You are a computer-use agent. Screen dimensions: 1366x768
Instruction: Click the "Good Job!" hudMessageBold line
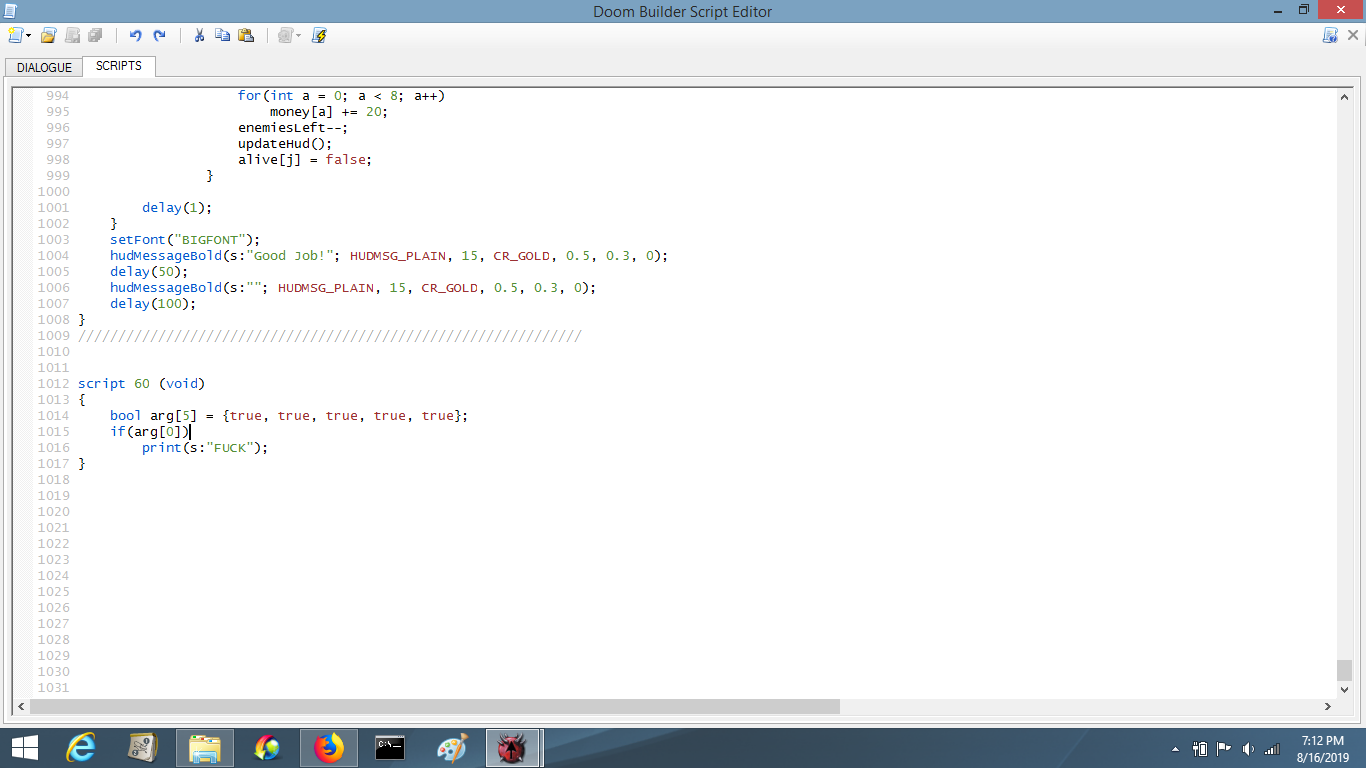(x=389, y=256)
